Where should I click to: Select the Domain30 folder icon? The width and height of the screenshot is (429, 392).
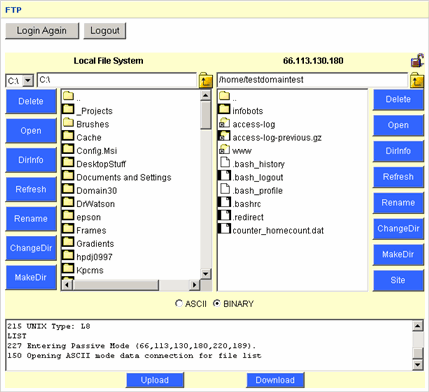tap(68, 189)
